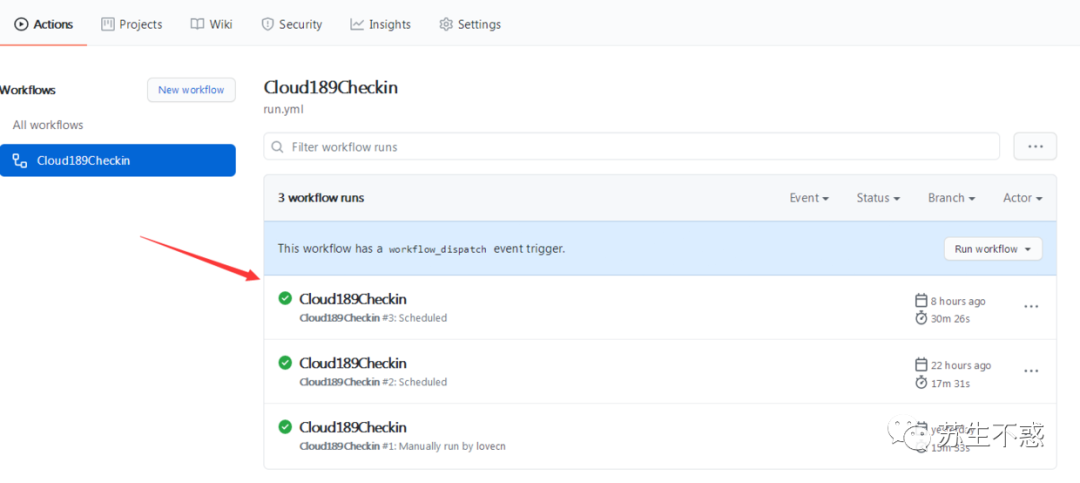Open the Status filter dropdown
1080x483 pixels.
878,198
